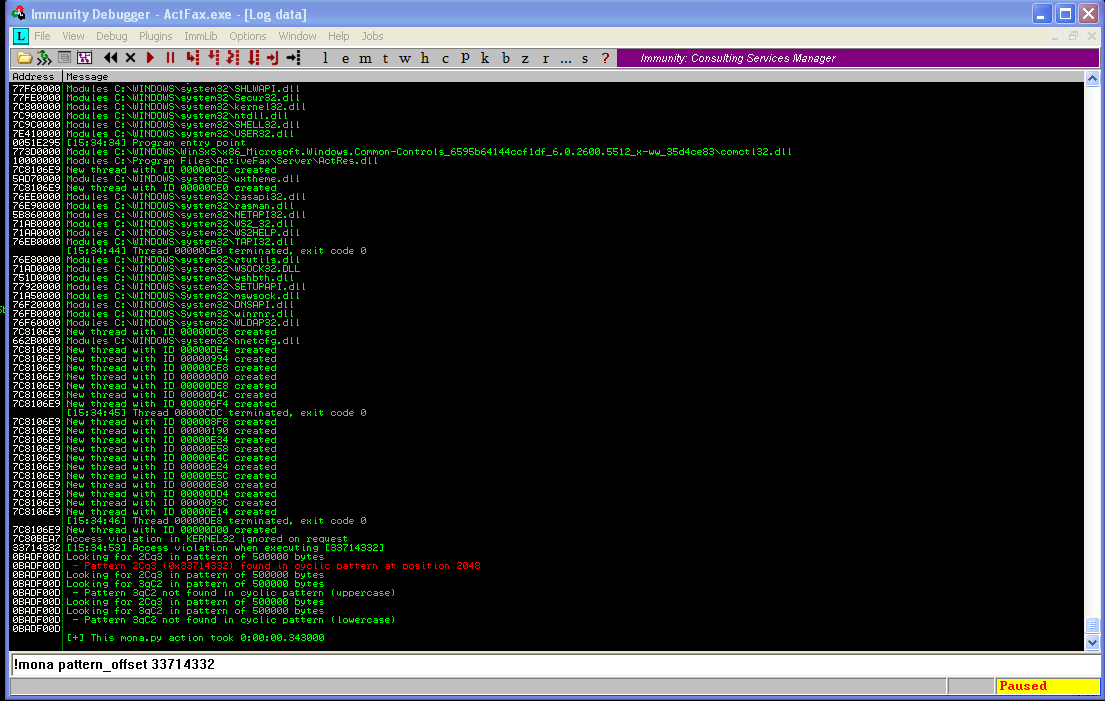
Task: Run the program with red play icon
Action: click(x=150, y=58)
